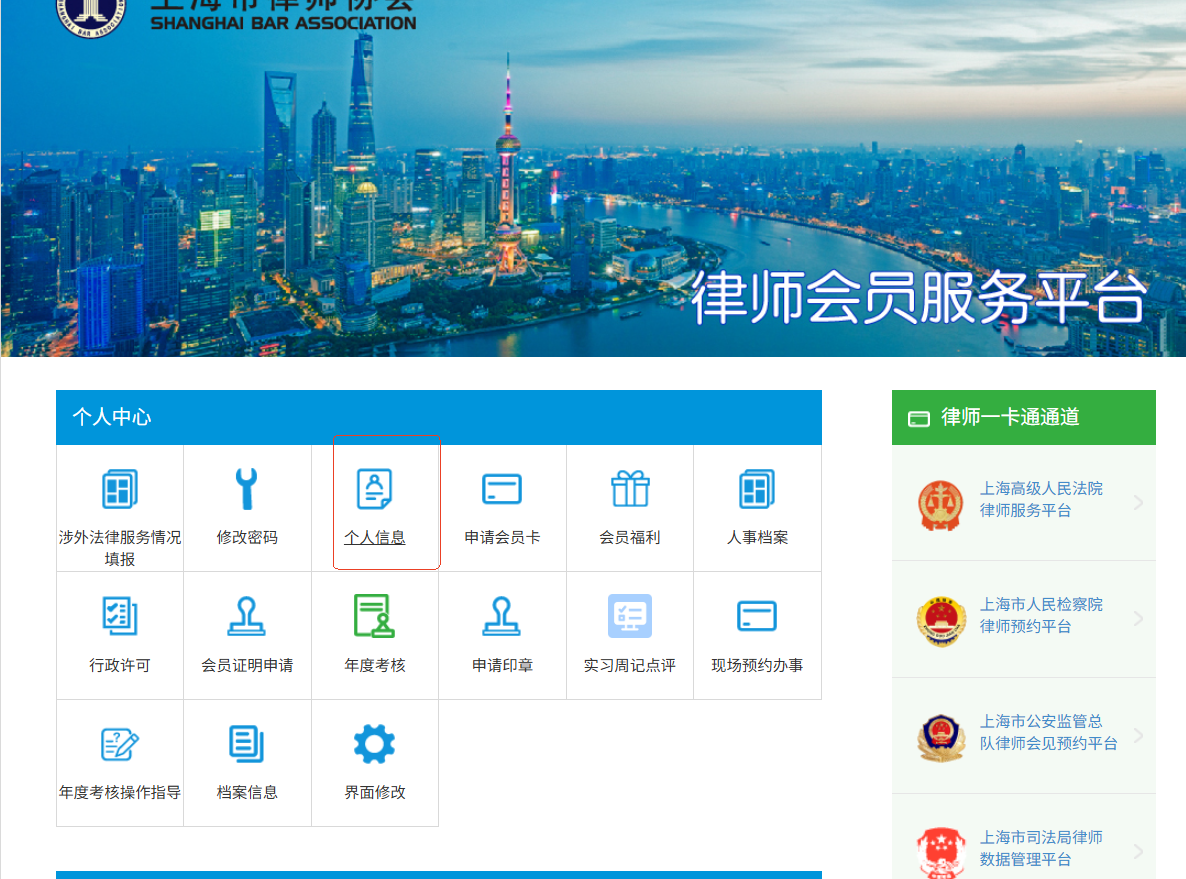Click the 个人中心 section header
The height and width of the screenshot is (879, 1186).
pyautogui.click(x=112, y=417)
